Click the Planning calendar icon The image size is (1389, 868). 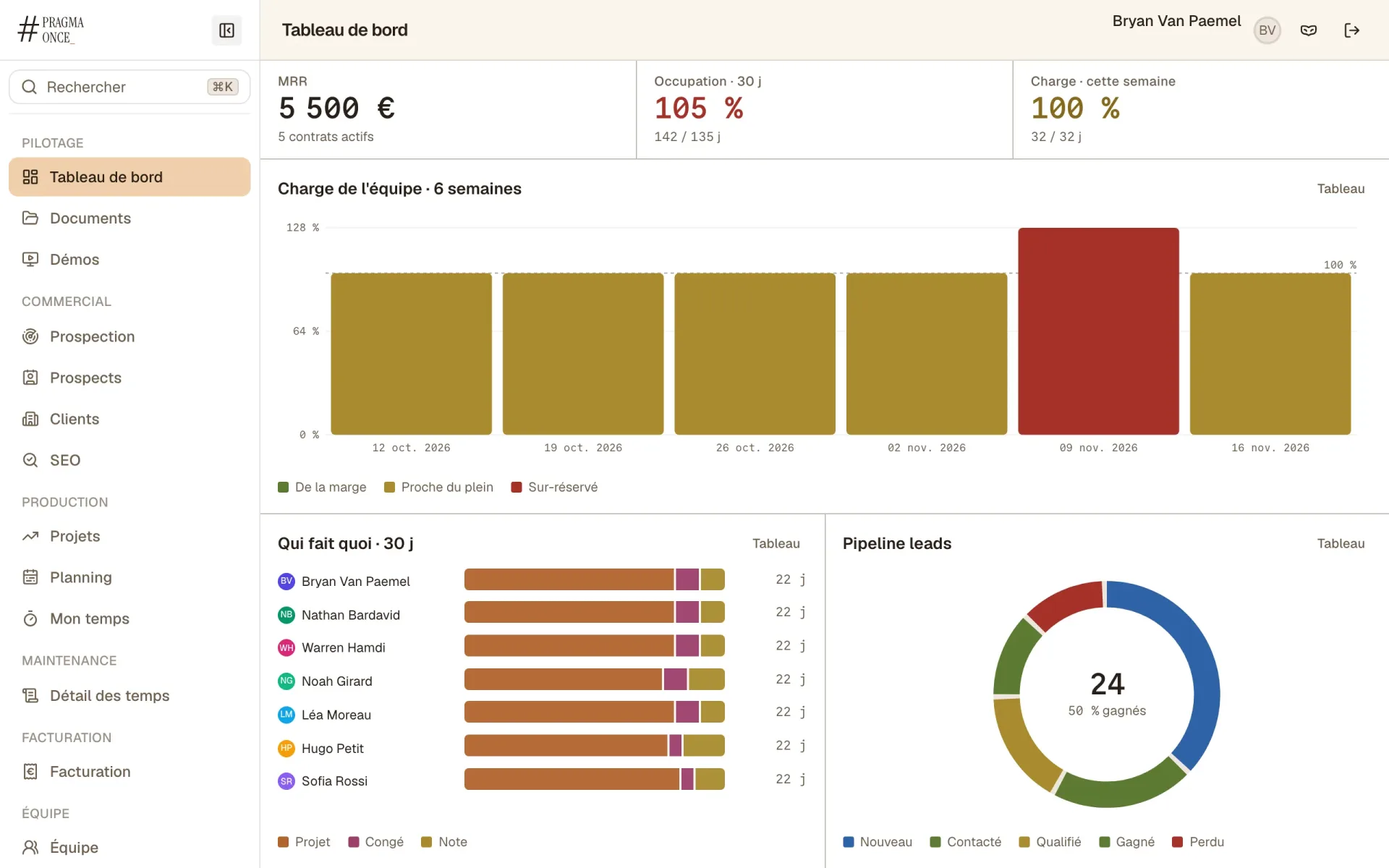30,577
